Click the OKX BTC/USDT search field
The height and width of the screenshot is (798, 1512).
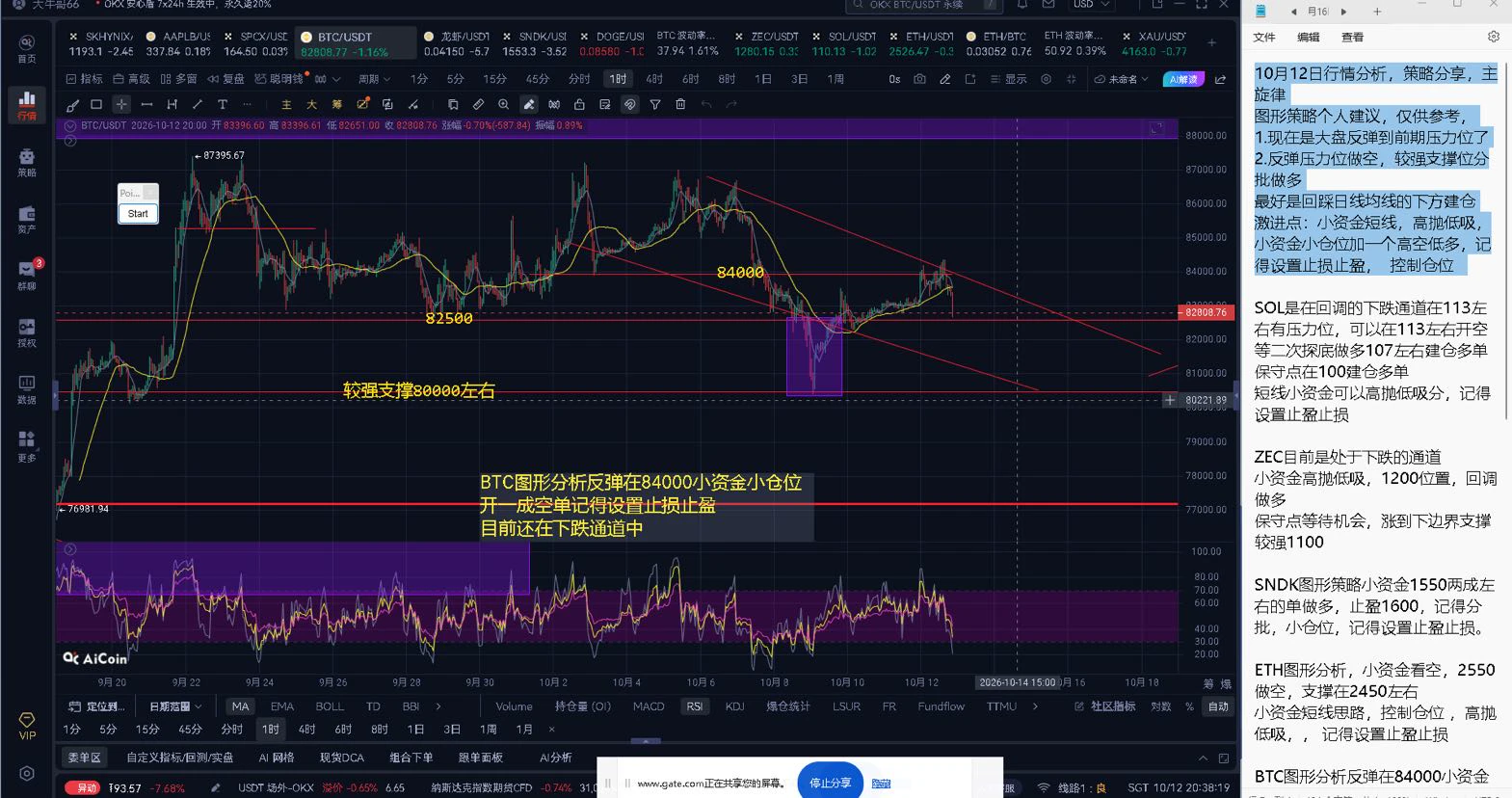click(922, 5)
